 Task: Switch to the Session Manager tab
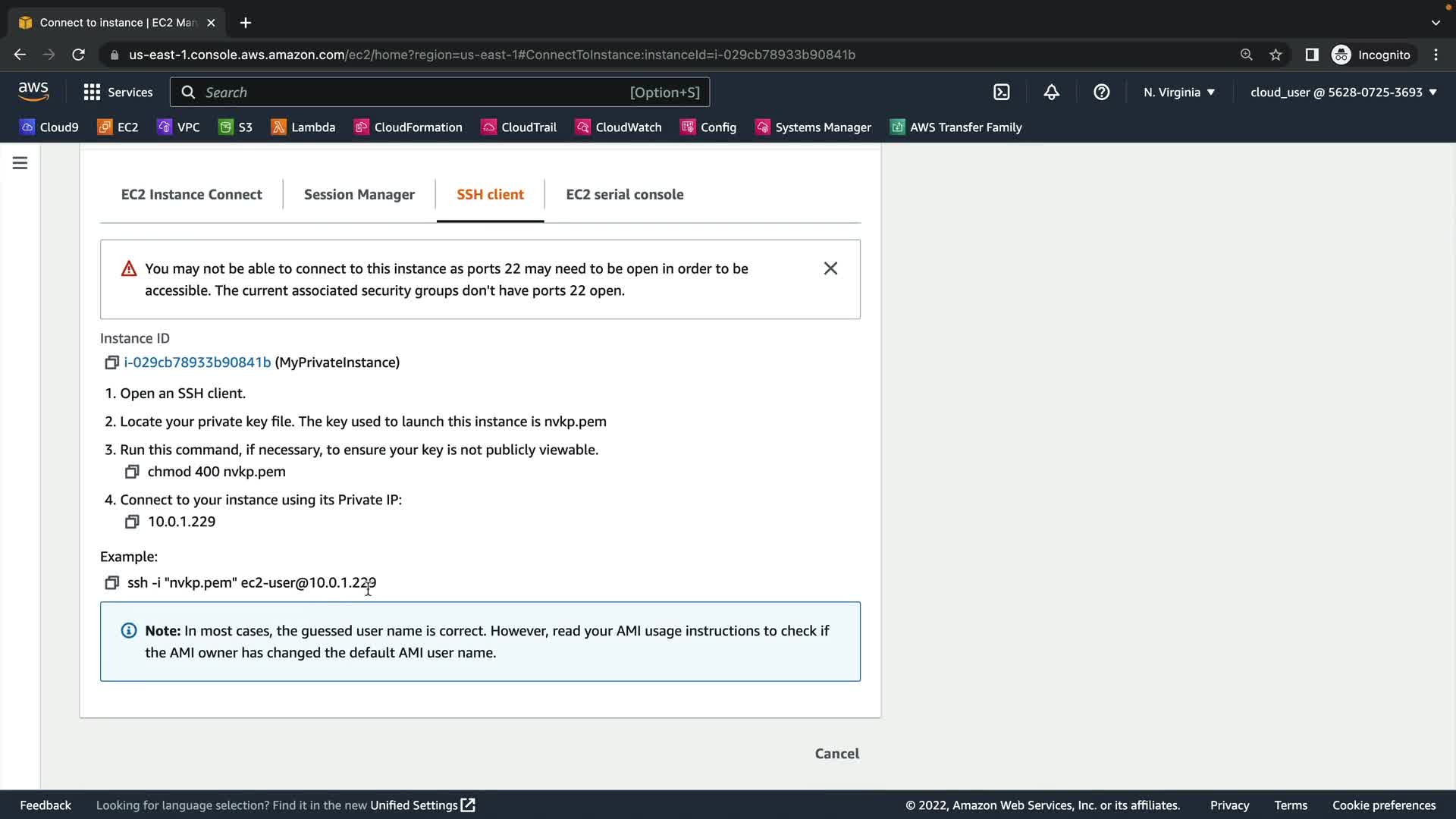[359, 194]
